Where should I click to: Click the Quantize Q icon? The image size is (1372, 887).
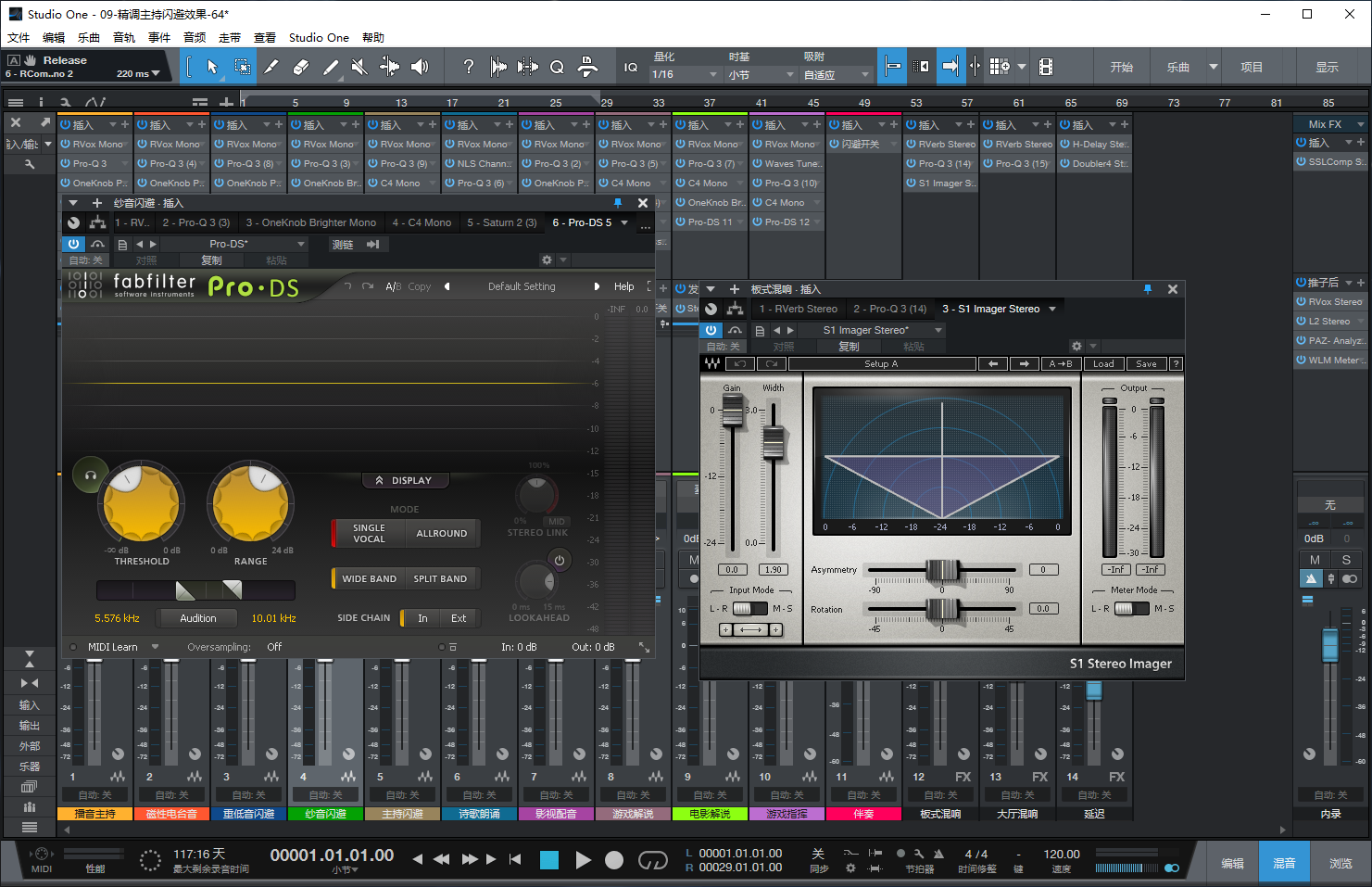tap(557, 67)
